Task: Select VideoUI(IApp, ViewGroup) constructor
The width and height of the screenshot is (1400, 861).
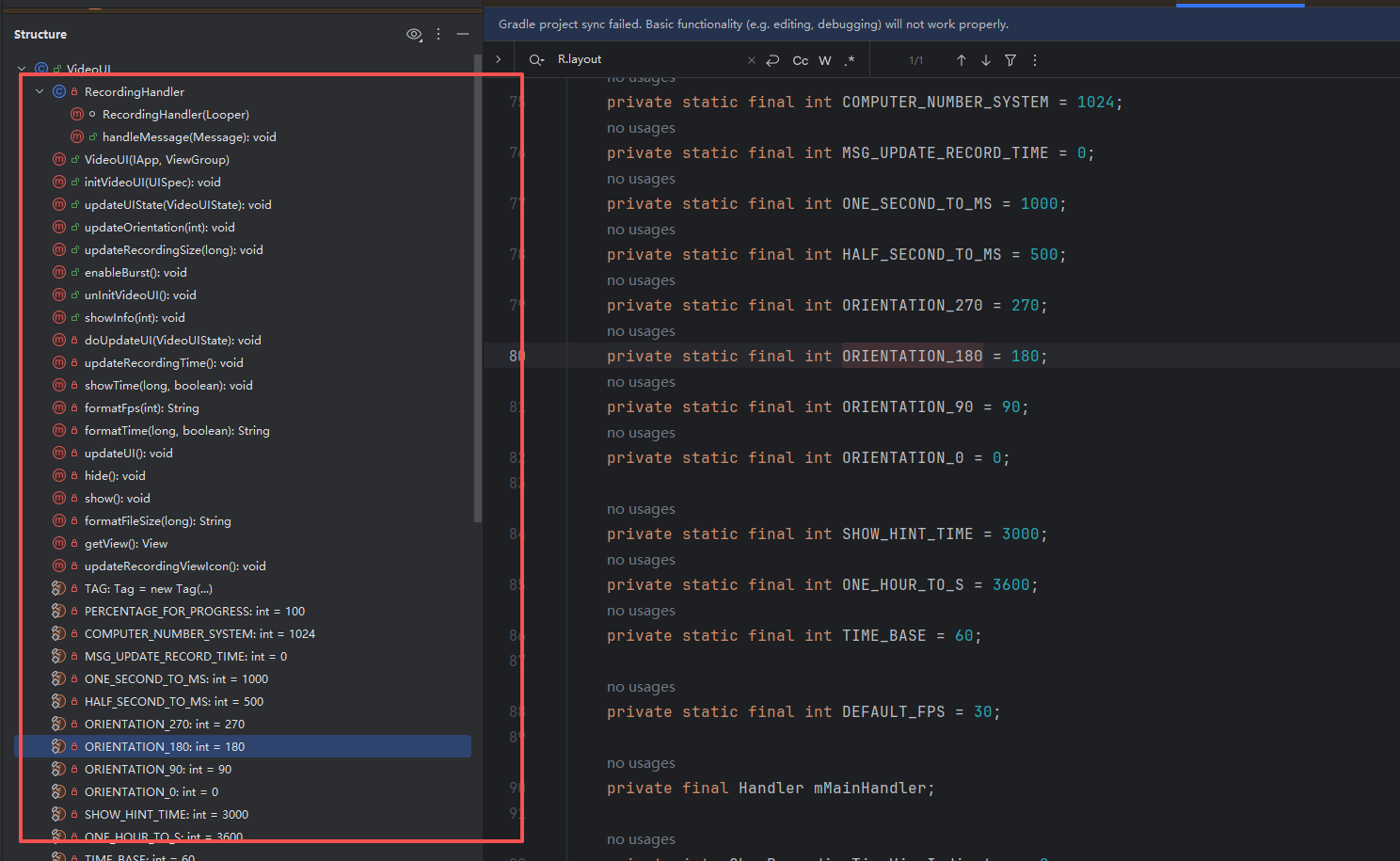Action: 156,159
